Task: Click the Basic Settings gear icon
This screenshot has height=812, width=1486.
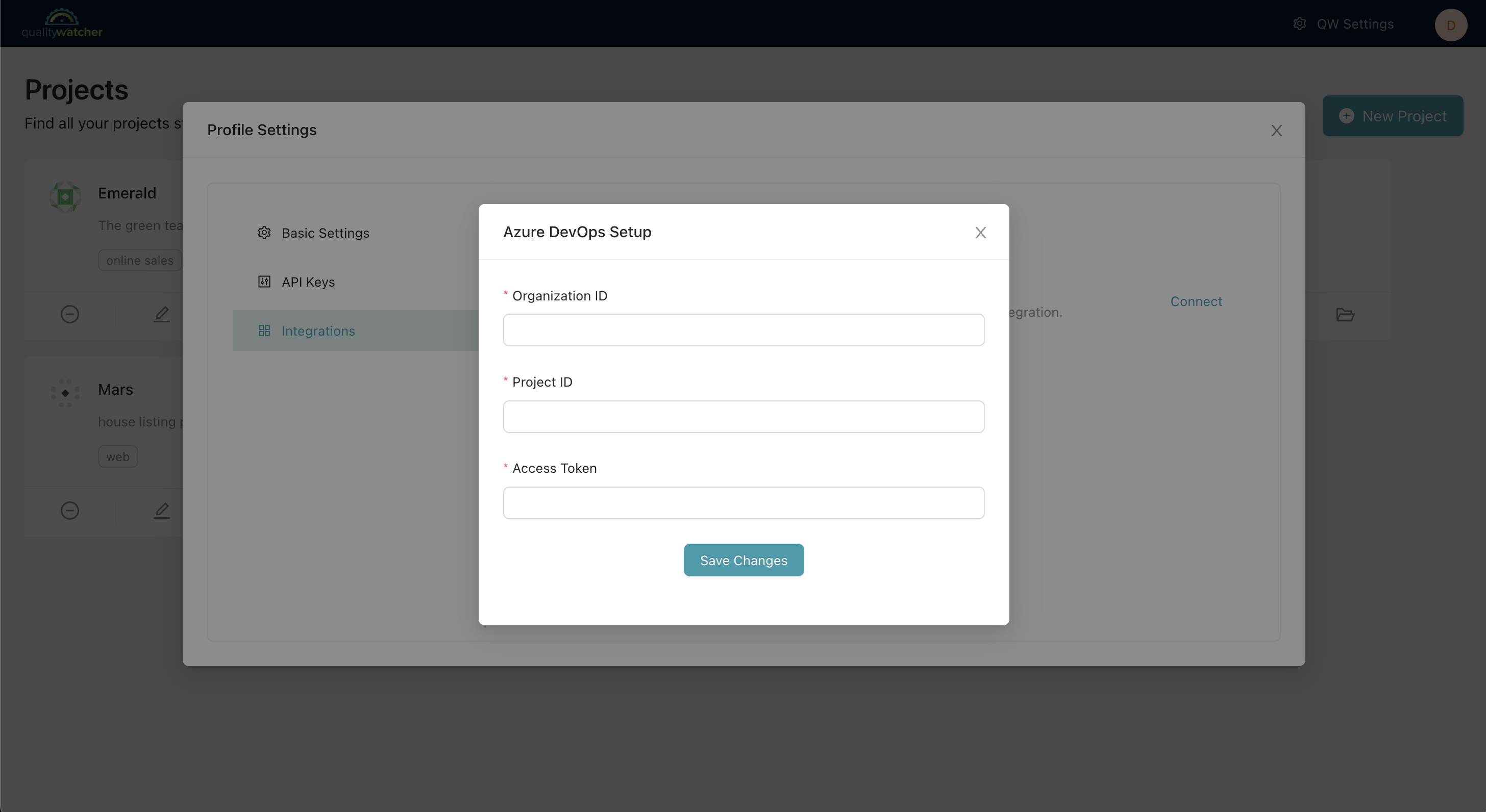Action: 264,233
